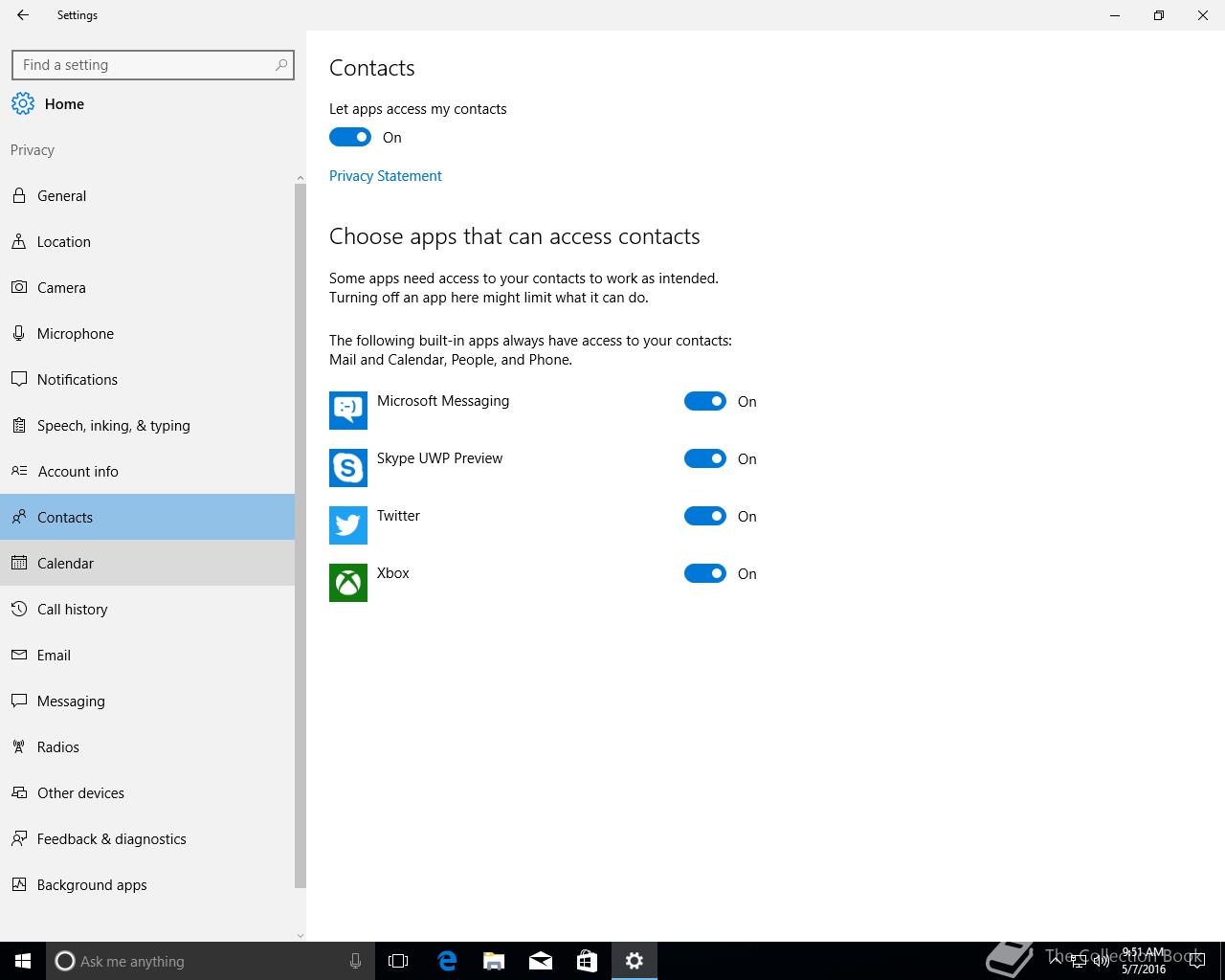
Task: Open the Privacy Statement link
Action: click(x=386, y=176)
